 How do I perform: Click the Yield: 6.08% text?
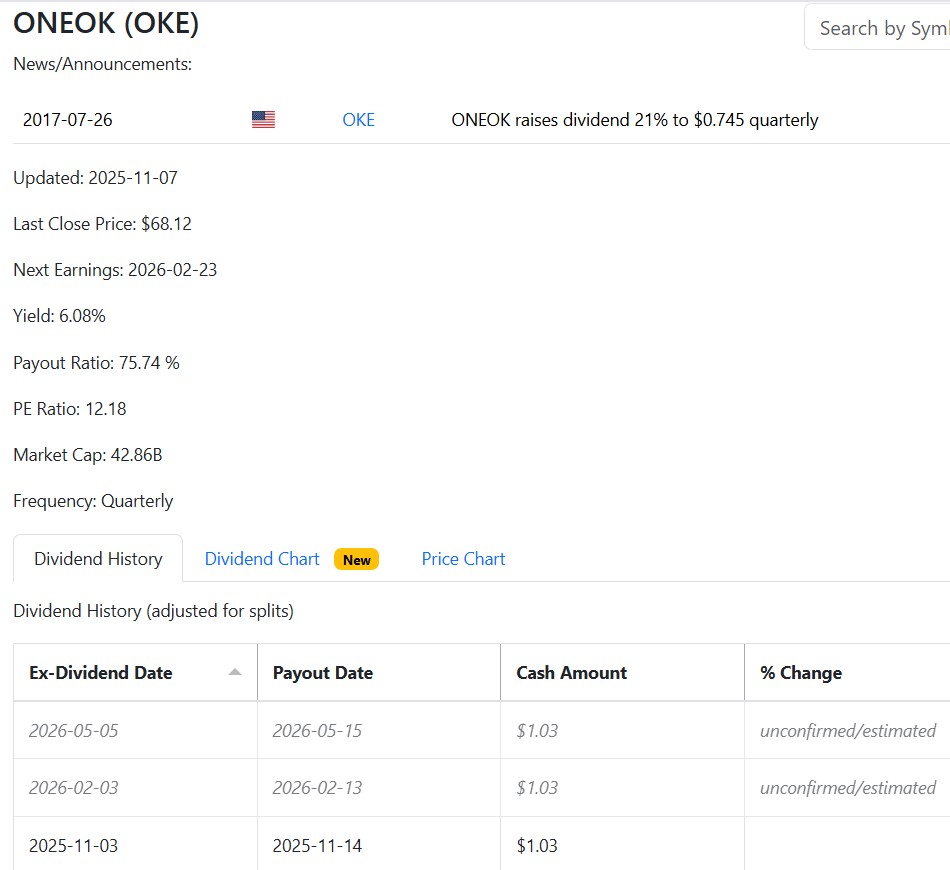coord(59,316)
